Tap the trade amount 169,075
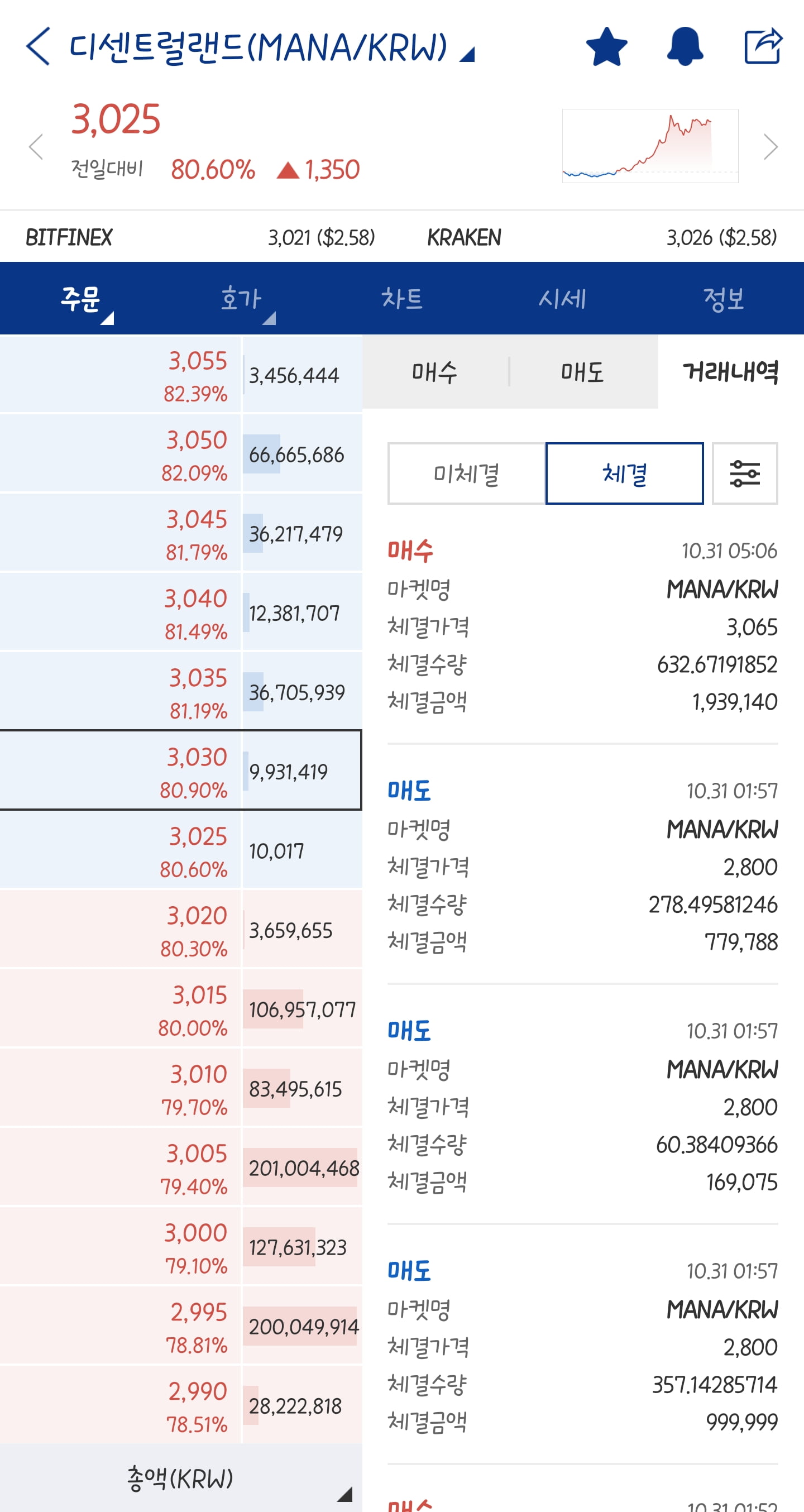The image size is (804, 1512). 742,1181
